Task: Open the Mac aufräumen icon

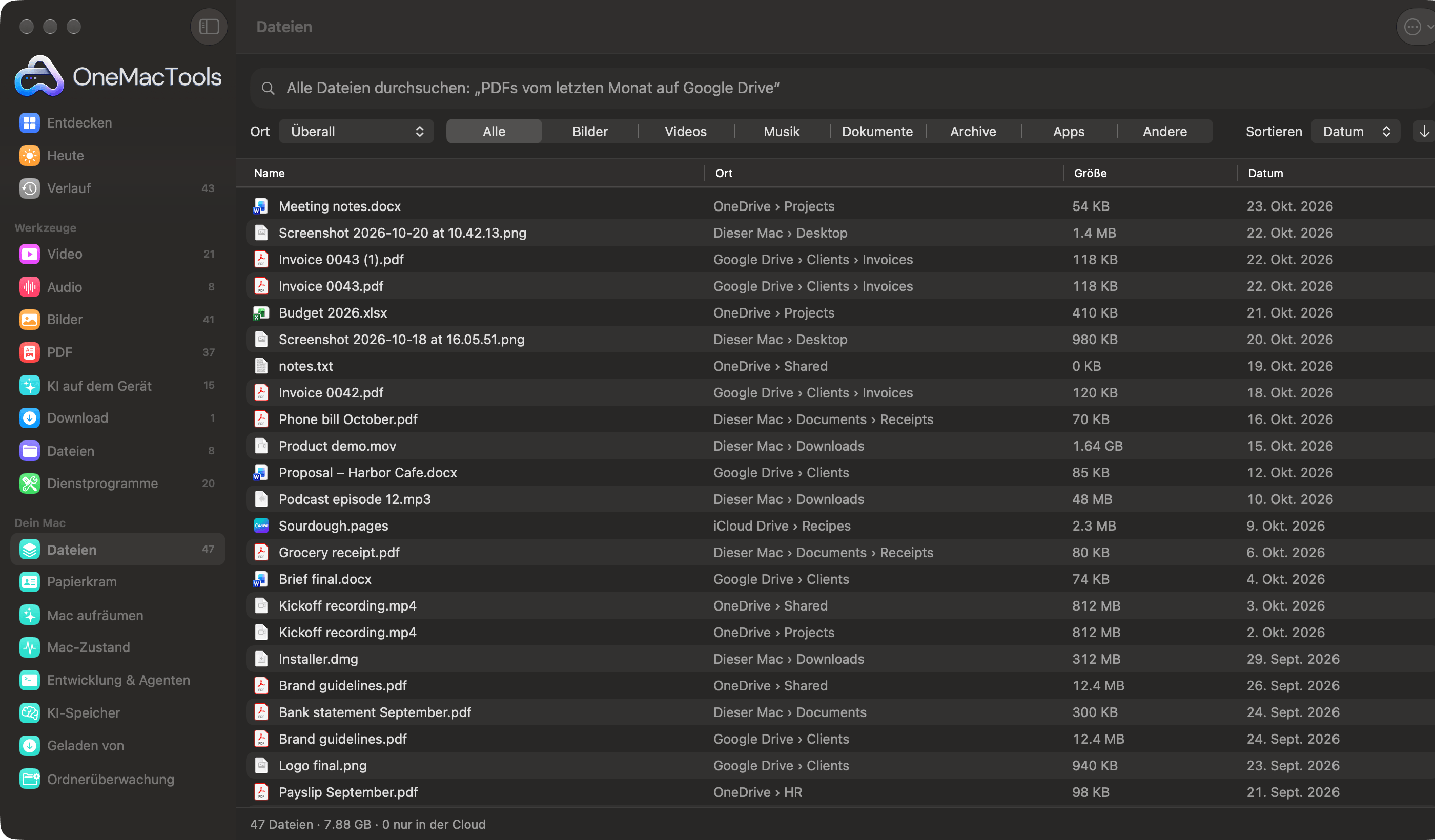Action: 30,615
